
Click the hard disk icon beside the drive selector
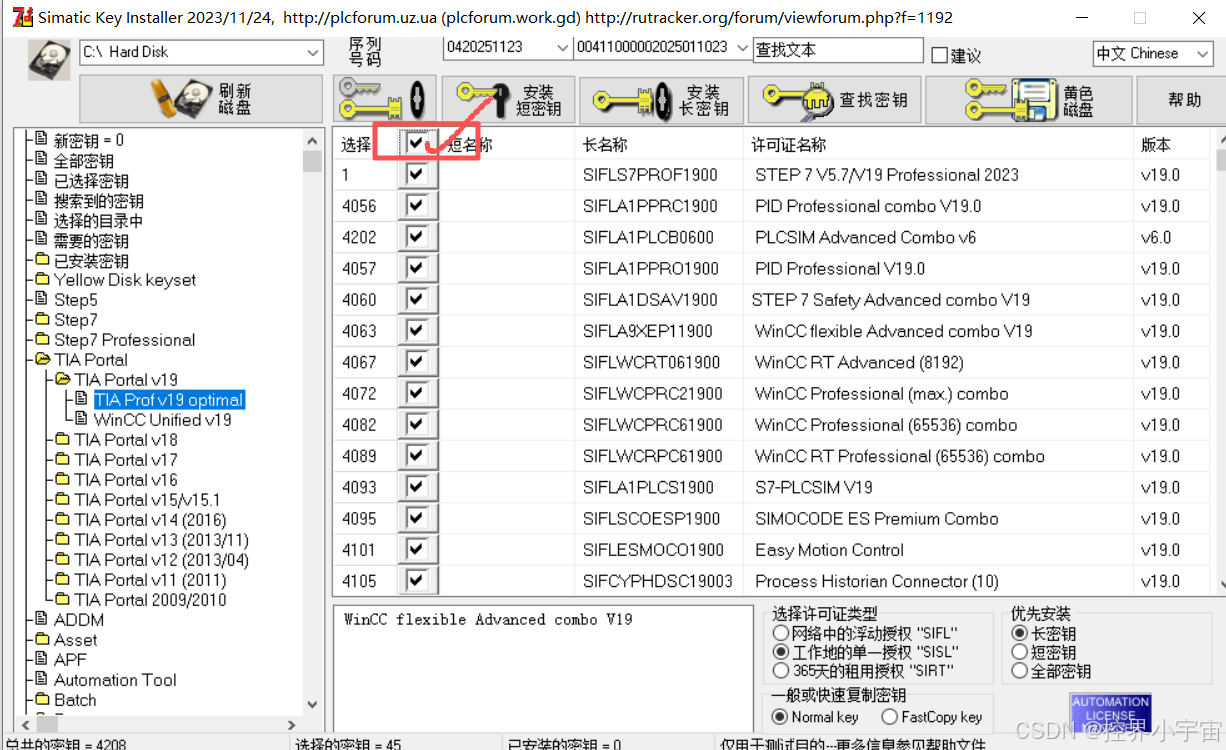pyautogui.click(x=47, y=59)
